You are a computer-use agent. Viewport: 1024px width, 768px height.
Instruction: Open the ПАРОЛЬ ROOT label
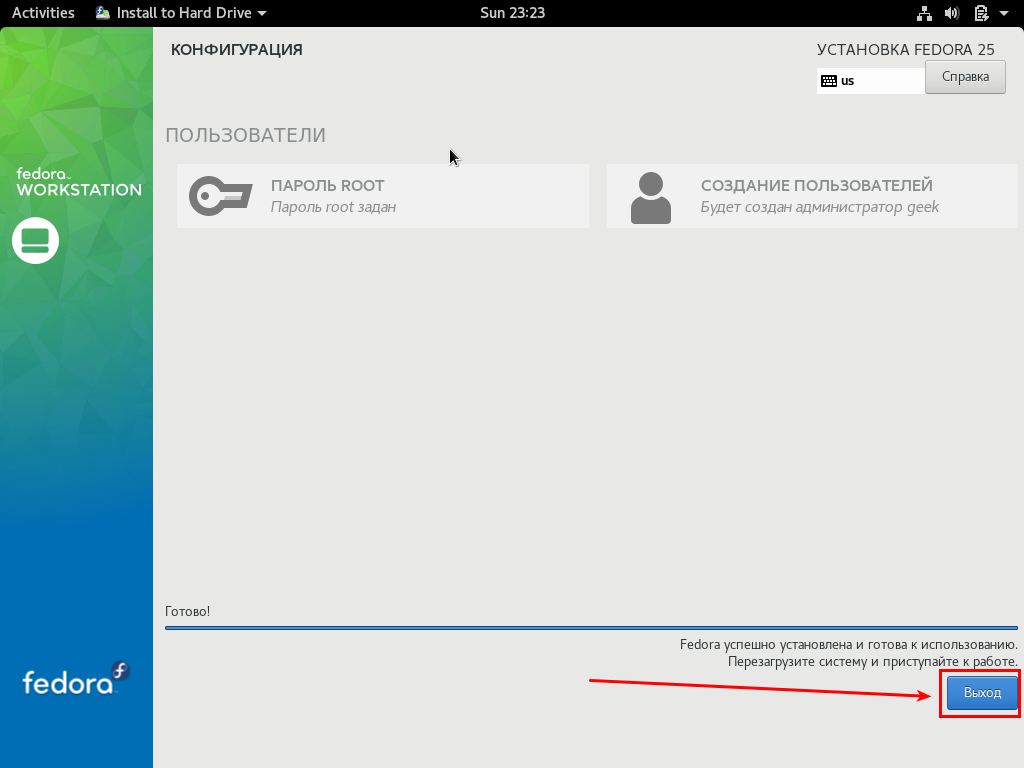click(x=327, y=185)
